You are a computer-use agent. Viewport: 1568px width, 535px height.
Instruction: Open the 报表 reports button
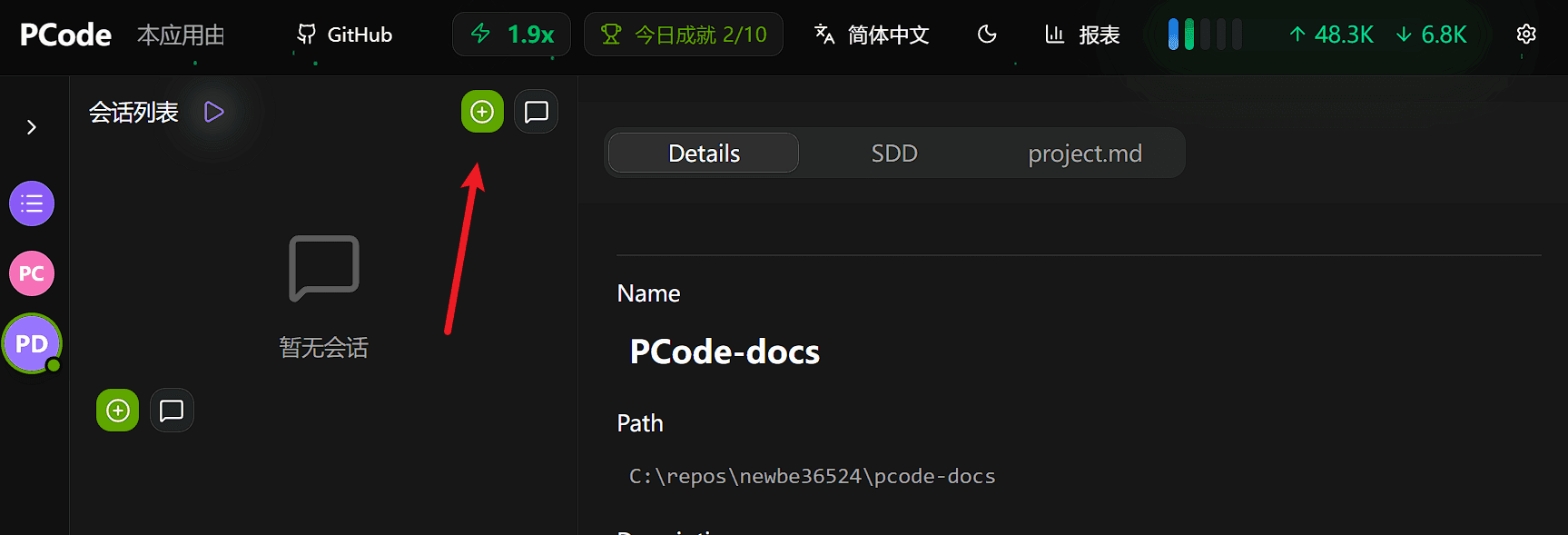pos(1082,35)
